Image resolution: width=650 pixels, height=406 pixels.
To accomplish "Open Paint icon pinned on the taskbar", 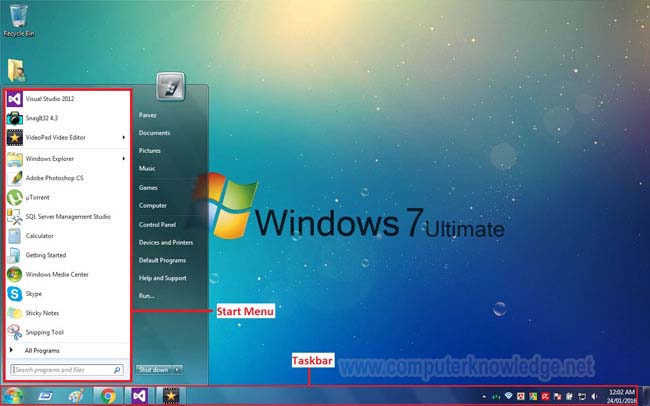I will click(76, 396).
